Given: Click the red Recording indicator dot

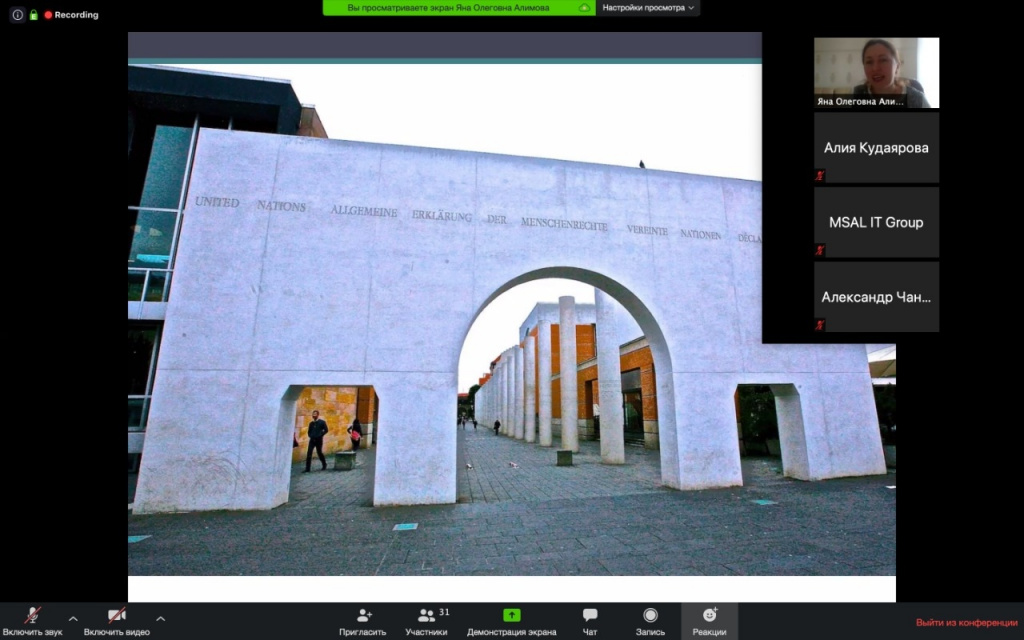Looking at the screenshot, I should (48, 14).
